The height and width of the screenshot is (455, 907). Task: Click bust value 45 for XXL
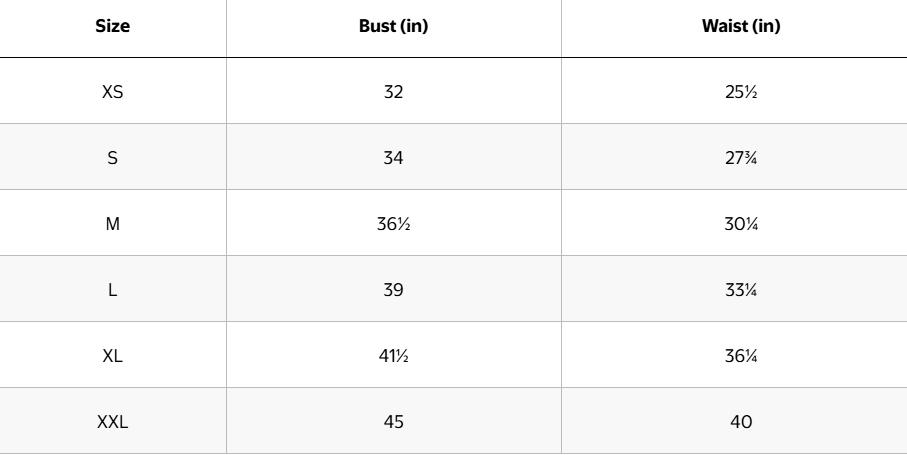click(393, 421)
